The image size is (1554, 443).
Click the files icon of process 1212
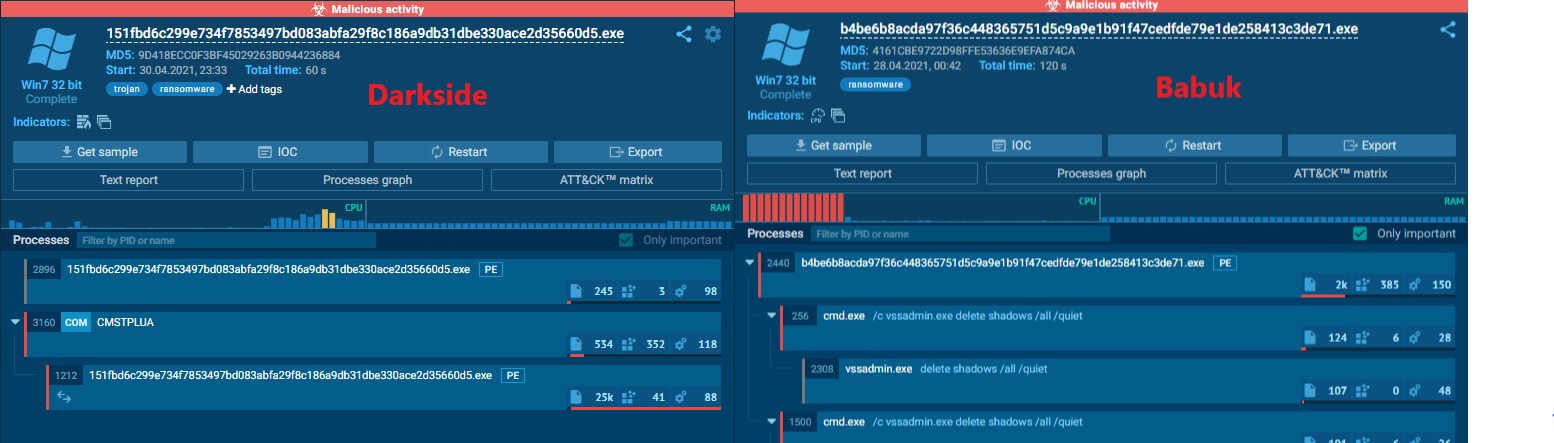click(x=576, y=397)
